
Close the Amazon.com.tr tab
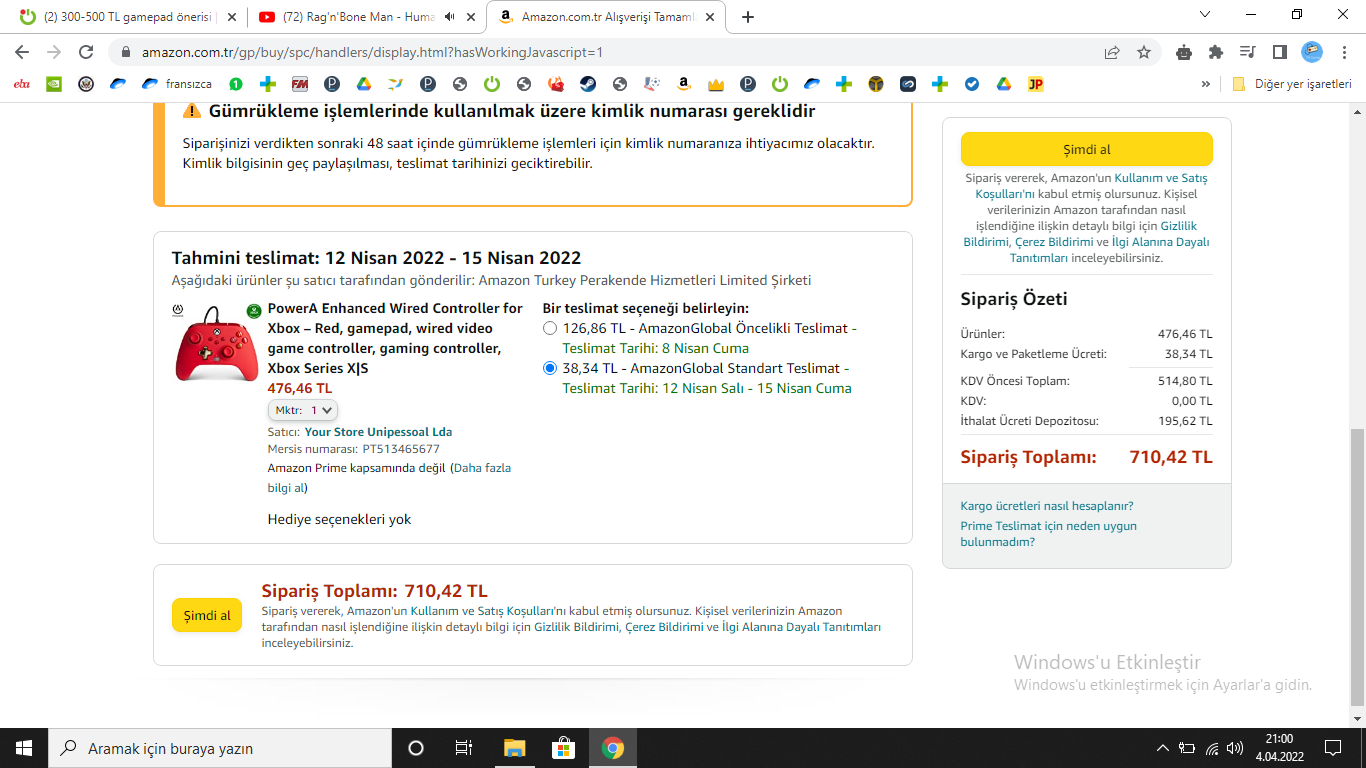709,17
